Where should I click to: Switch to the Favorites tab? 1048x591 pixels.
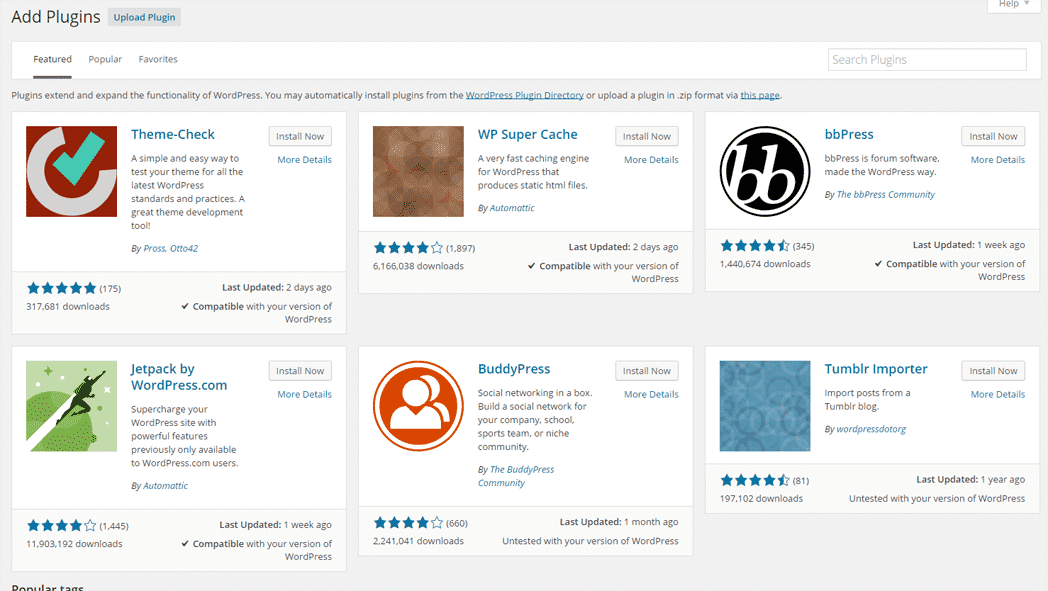pyautogui.click(x=158, y=59)
